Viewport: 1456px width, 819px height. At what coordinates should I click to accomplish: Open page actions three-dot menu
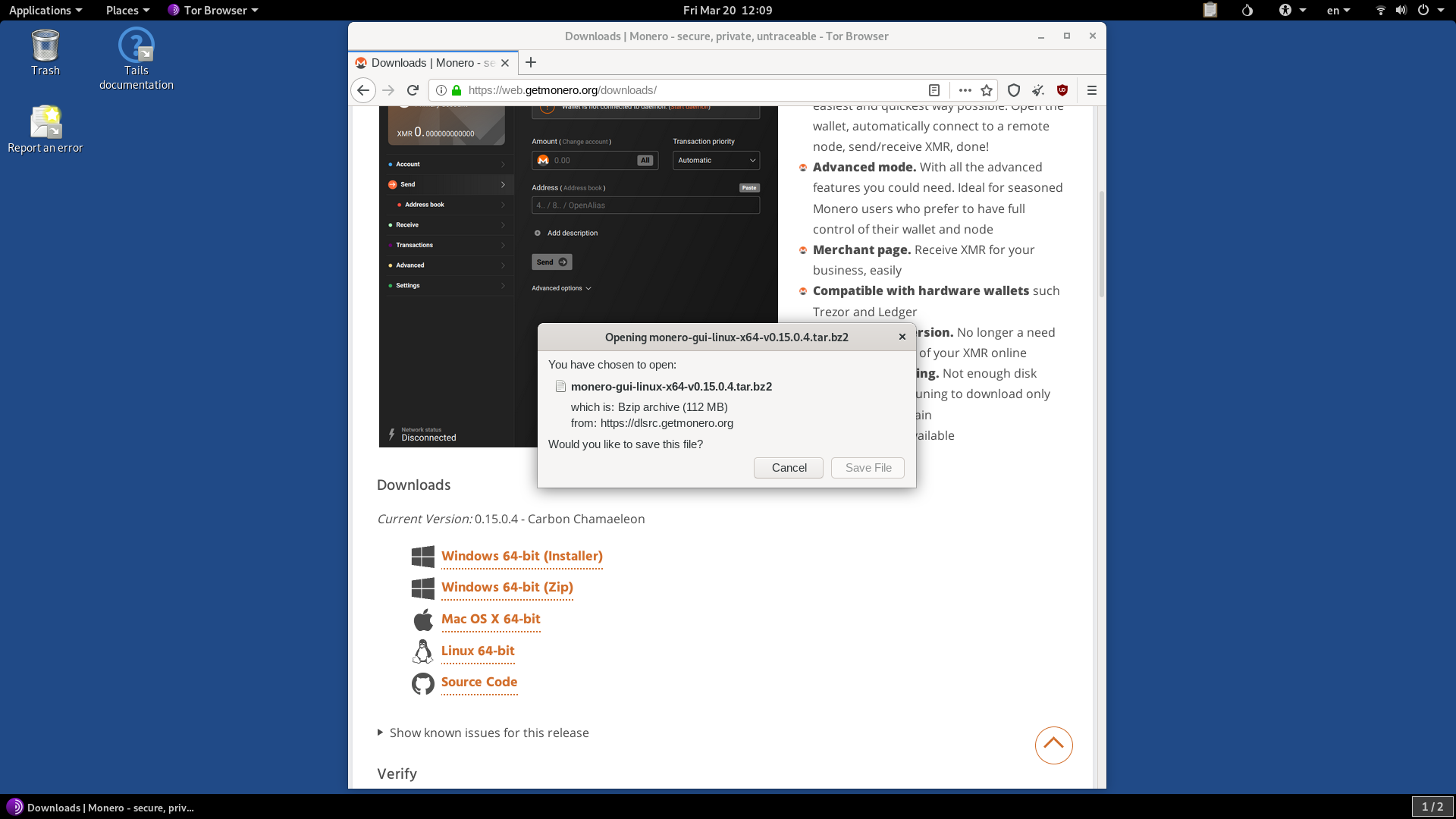(x=965, y=90)
